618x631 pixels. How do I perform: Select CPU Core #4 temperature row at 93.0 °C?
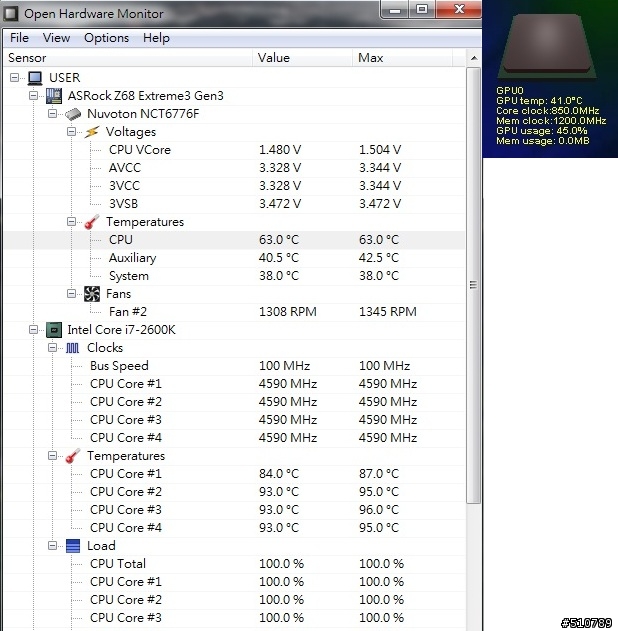point(235,528)
